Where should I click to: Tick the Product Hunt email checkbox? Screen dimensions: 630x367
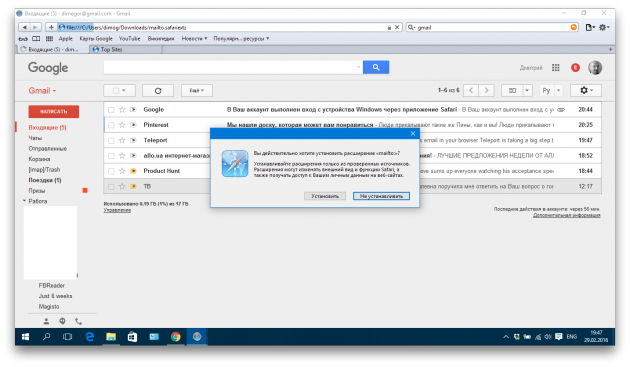pos(111,171)
